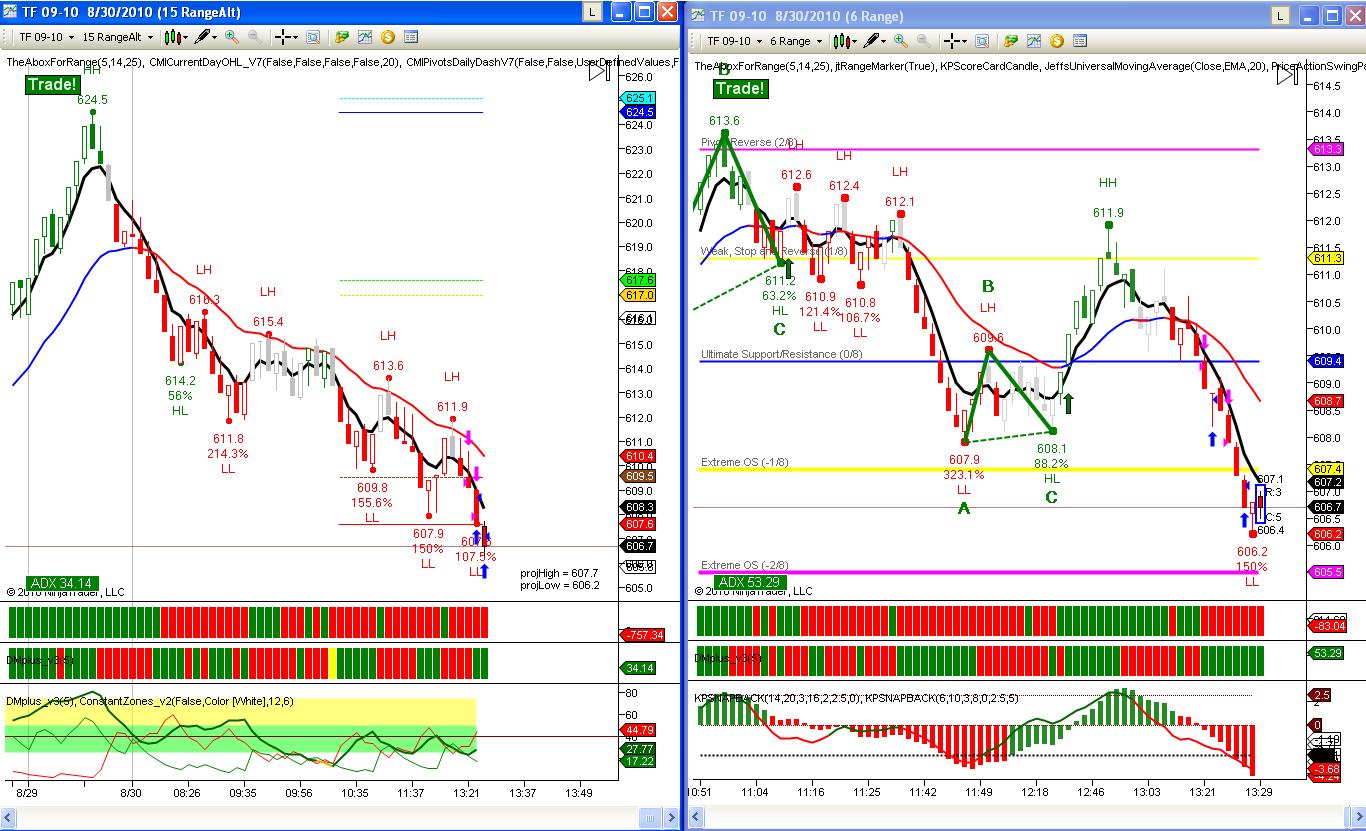Viewport: 1366px width, 831px height.
Task: Open the data box icon, 15 RangeAlt window
Action: click(x=313, y=37)
